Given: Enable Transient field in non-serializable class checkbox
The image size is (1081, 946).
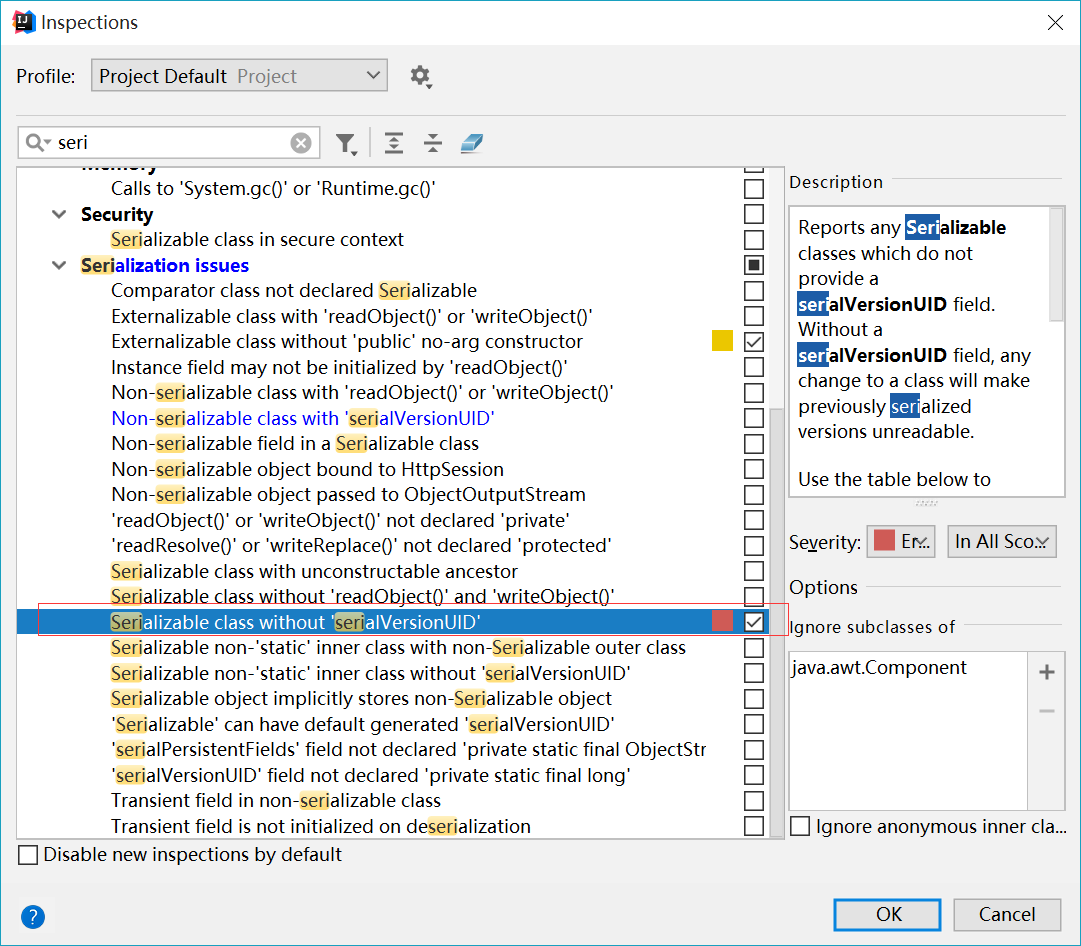Looking at the screenshot, I should [x=754, y=801].
